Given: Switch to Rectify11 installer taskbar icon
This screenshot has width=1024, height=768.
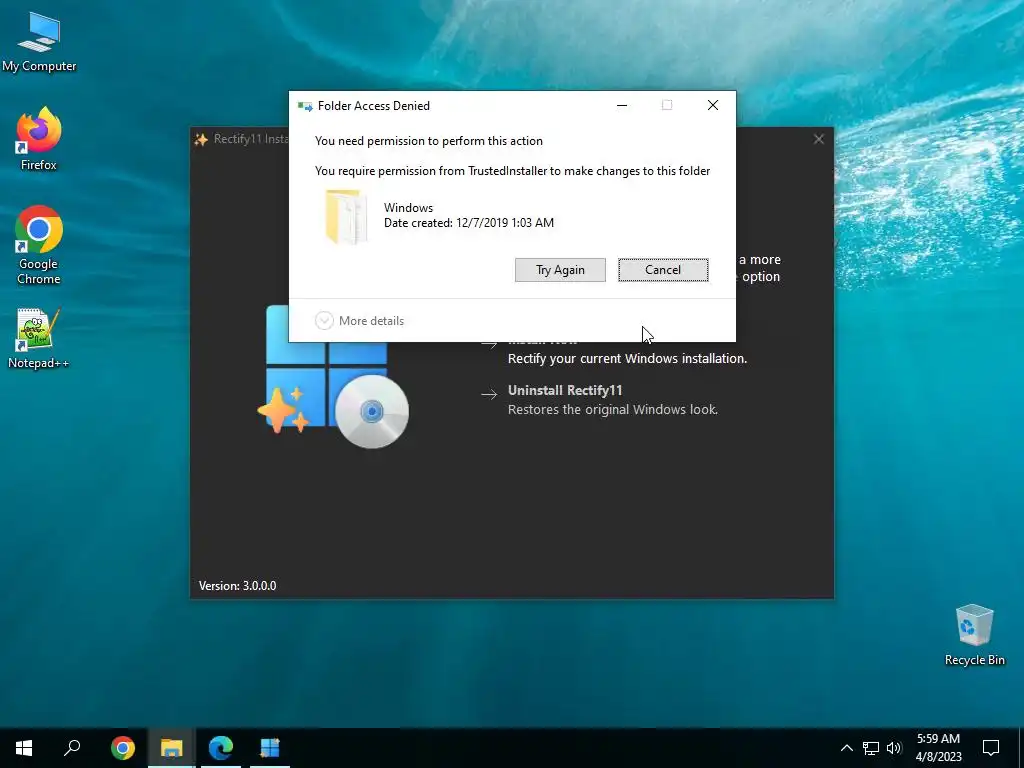Looking at the screenshot, I should (270, 748).
